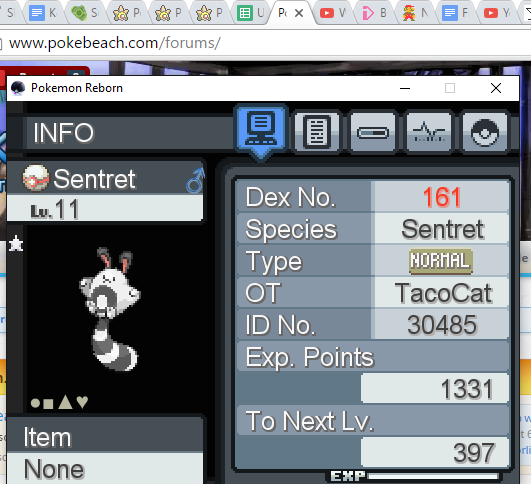Click the heart marking symbol
The image size is (531, 484).
82,402
